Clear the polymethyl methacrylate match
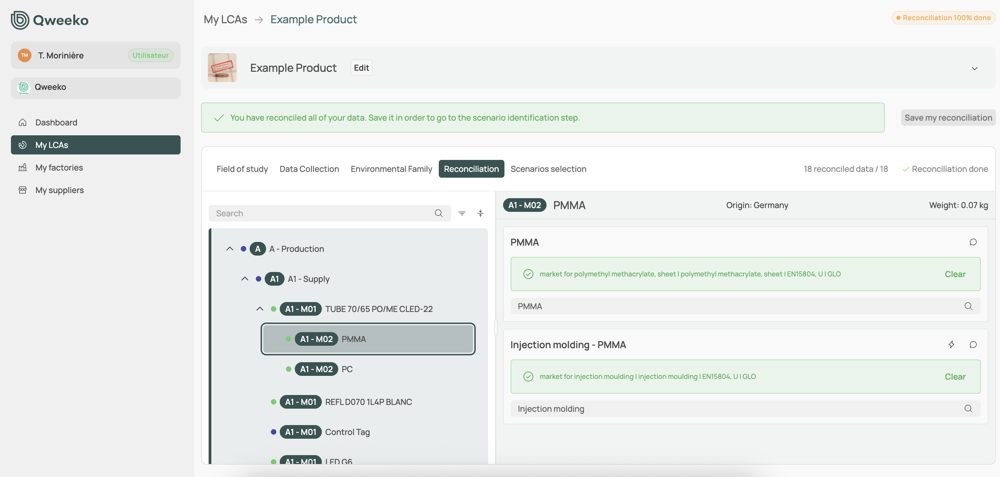Screen dimensions: 1000x477 pos(955,274)
